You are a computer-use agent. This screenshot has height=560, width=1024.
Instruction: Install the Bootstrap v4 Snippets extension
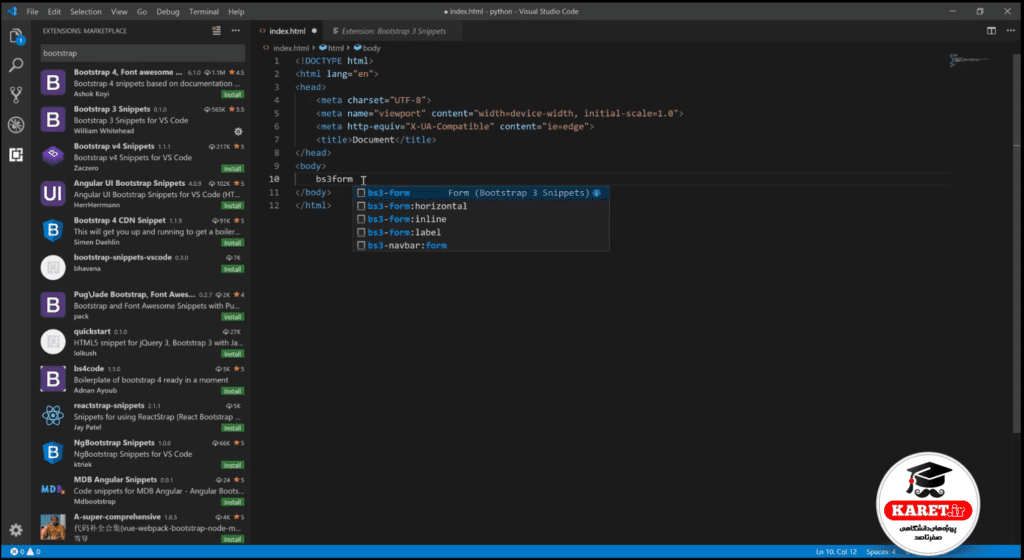pyautogui.click(x=232, y=168)
